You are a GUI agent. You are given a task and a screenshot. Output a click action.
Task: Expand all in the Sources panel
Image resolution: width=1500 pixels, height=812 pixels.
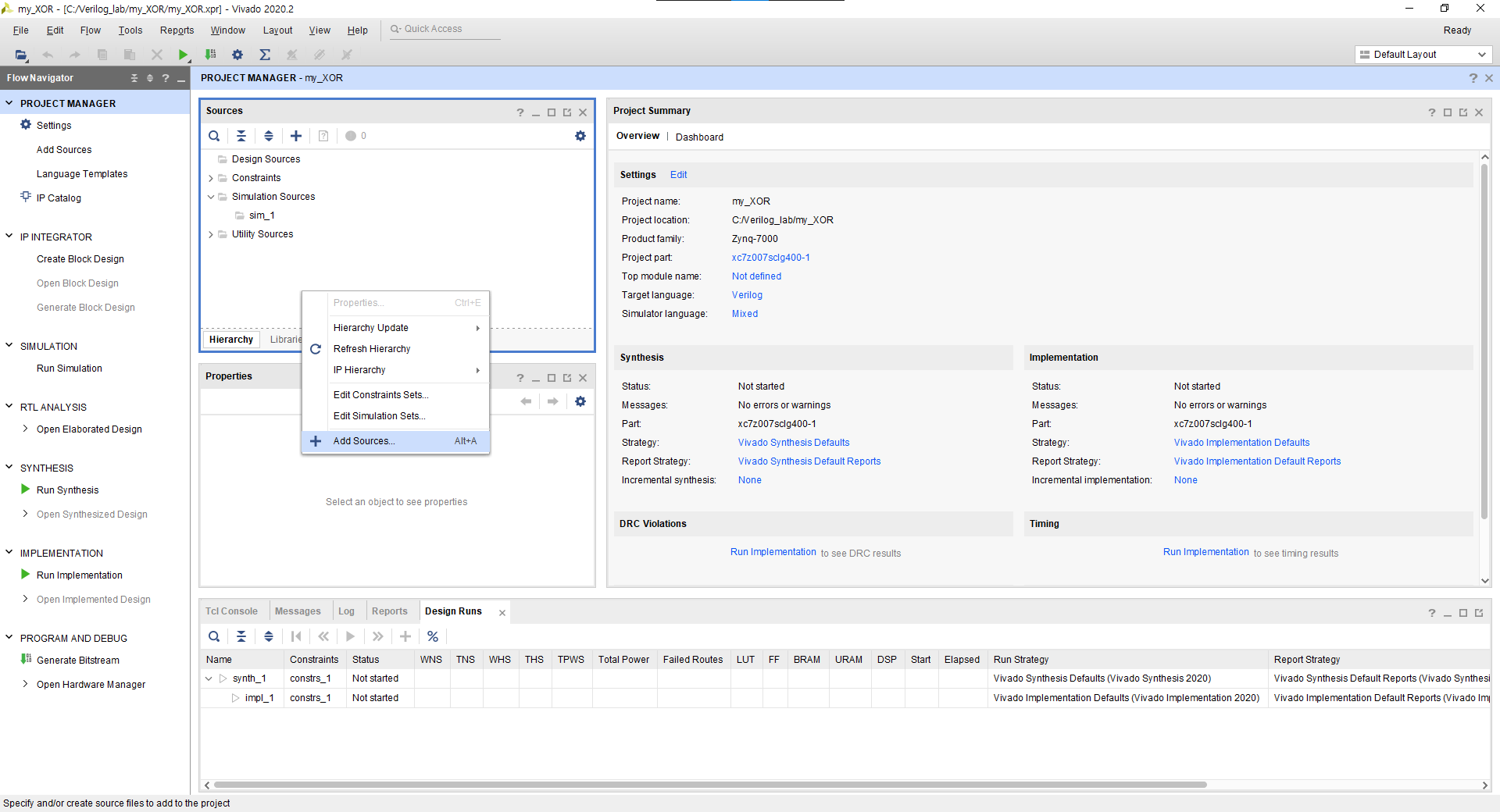(x=269, y=136)
